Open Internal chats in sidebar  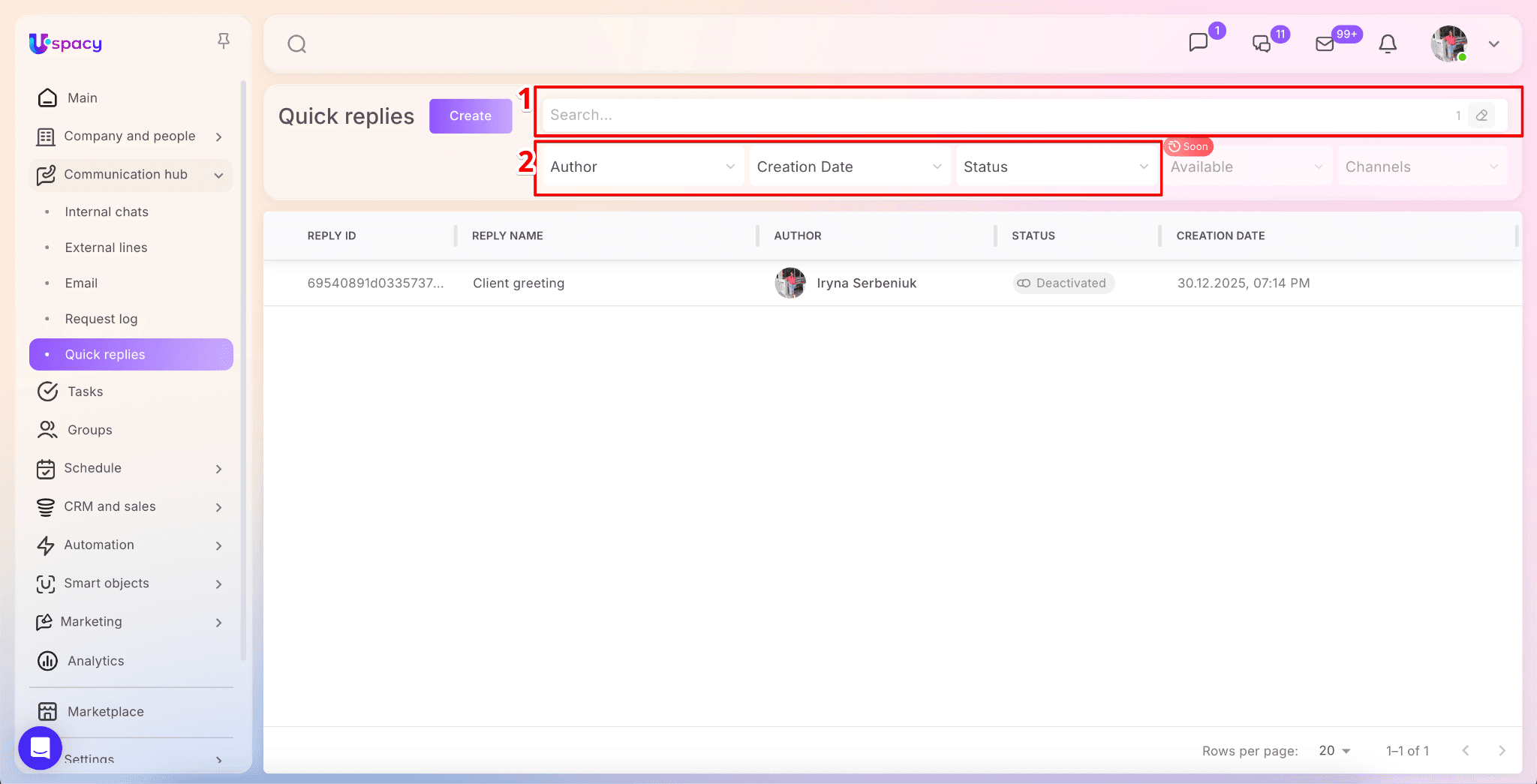click(107, 212)
